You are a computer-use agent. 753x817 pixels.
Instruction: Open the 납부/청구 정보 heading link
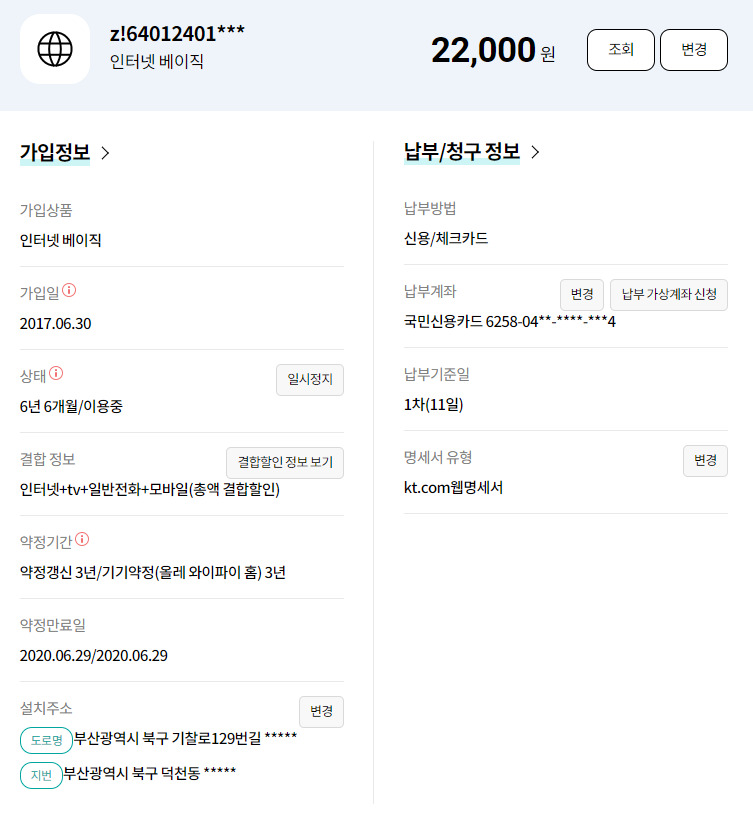[x=461, y=152]
